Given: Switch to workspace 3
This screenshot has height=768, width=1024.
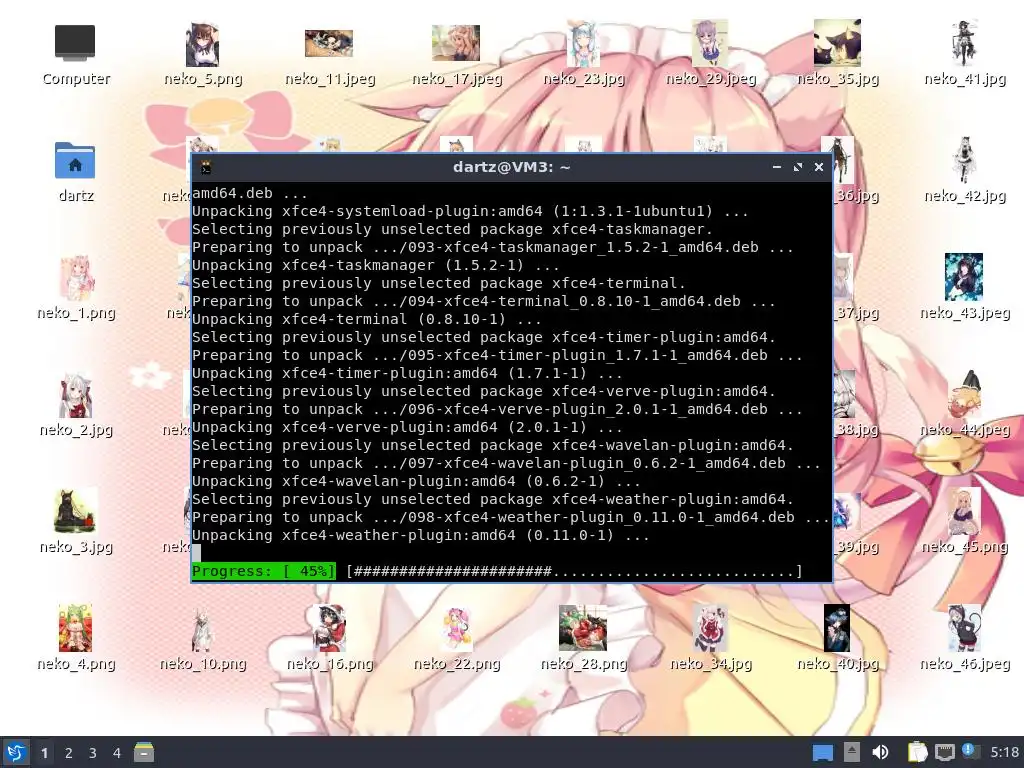Looking at the screenshot, I should click(x=93, y=753).
